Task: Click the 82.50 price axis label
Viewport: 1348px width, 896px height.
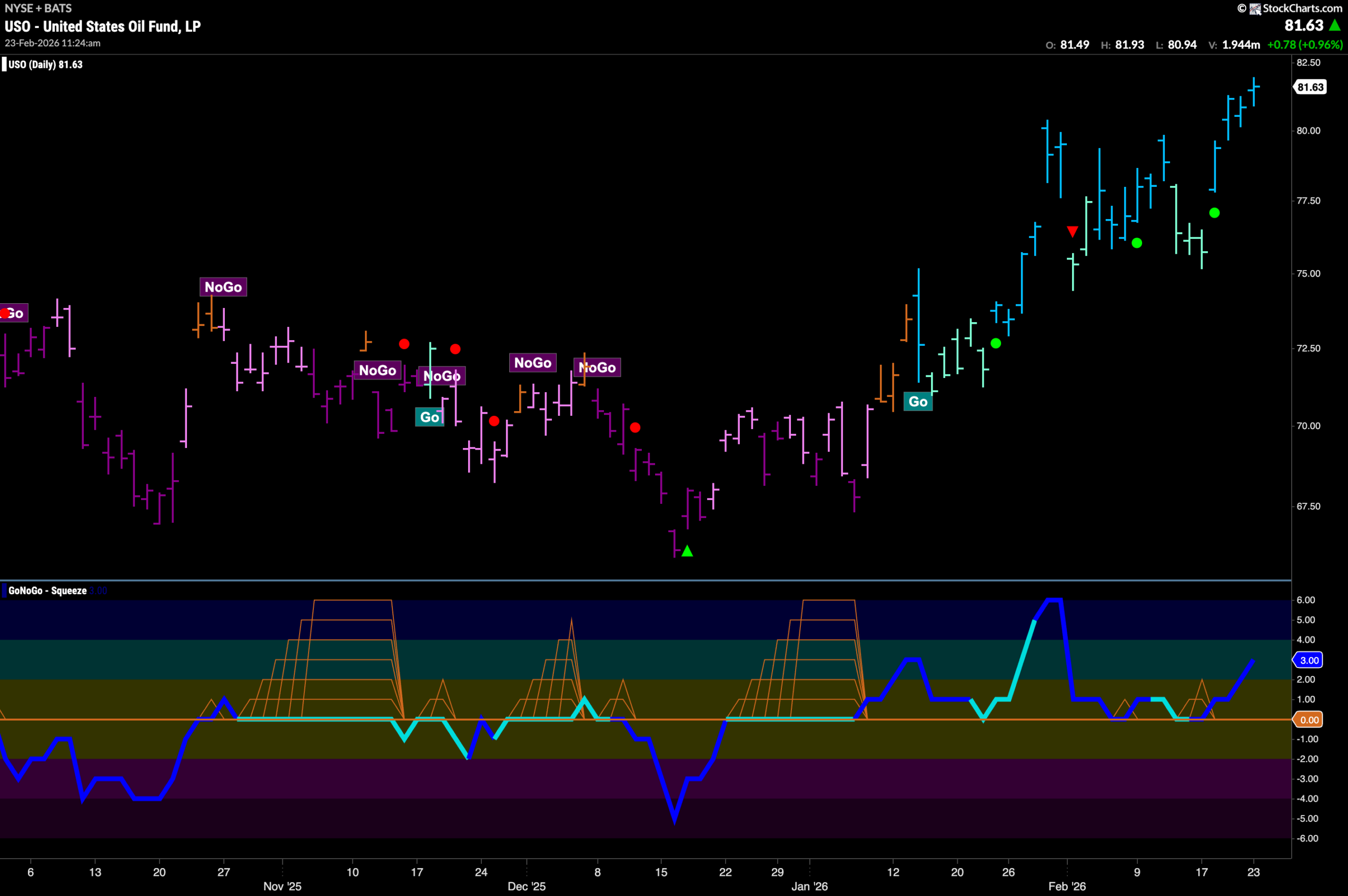Action: (x=1309, y=62)
